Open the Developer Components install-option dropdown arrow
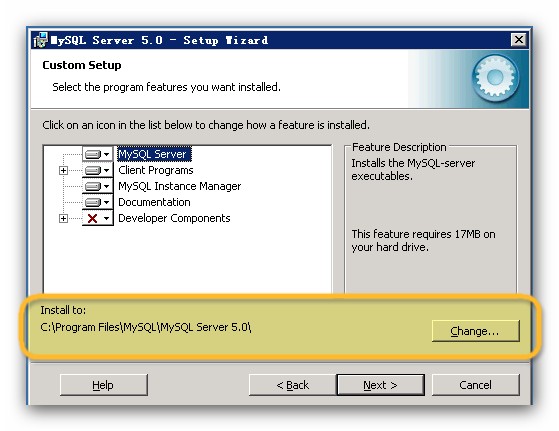559x431 pixels. [x=107, y=219]
